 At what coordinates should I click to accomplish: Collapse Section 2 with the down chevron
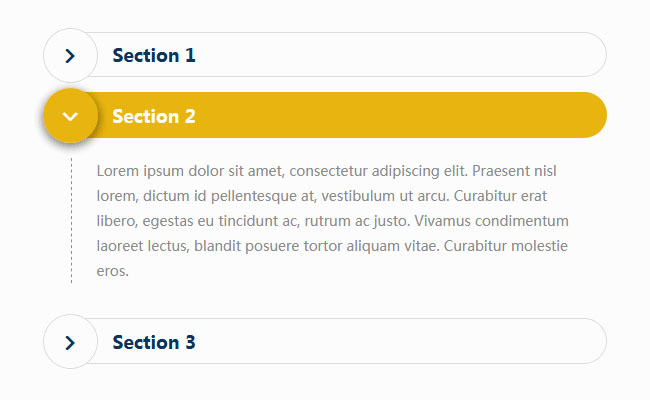click(70, 116)
